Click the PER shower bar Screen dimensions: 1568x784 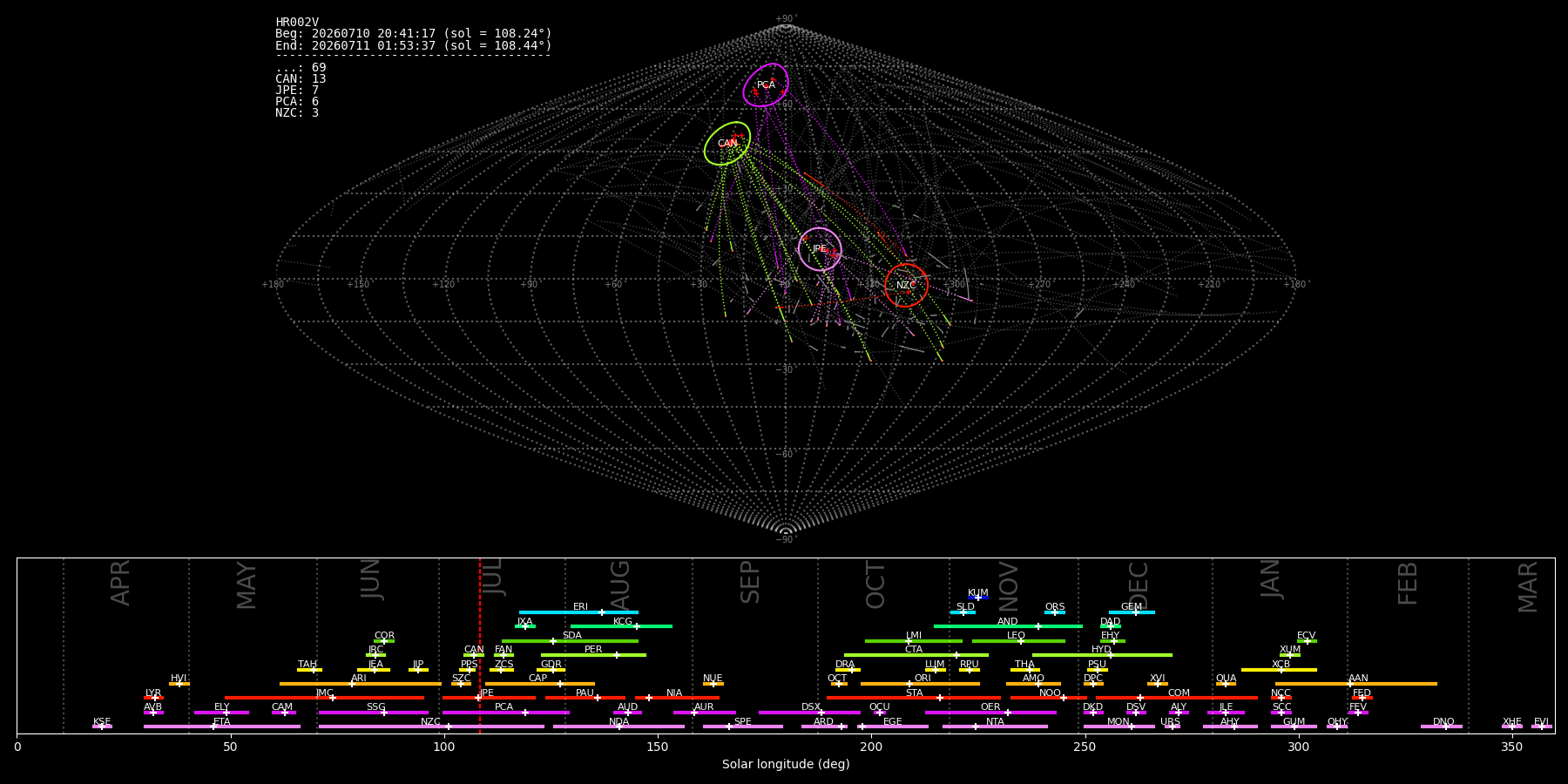click(x=593, y=655)
